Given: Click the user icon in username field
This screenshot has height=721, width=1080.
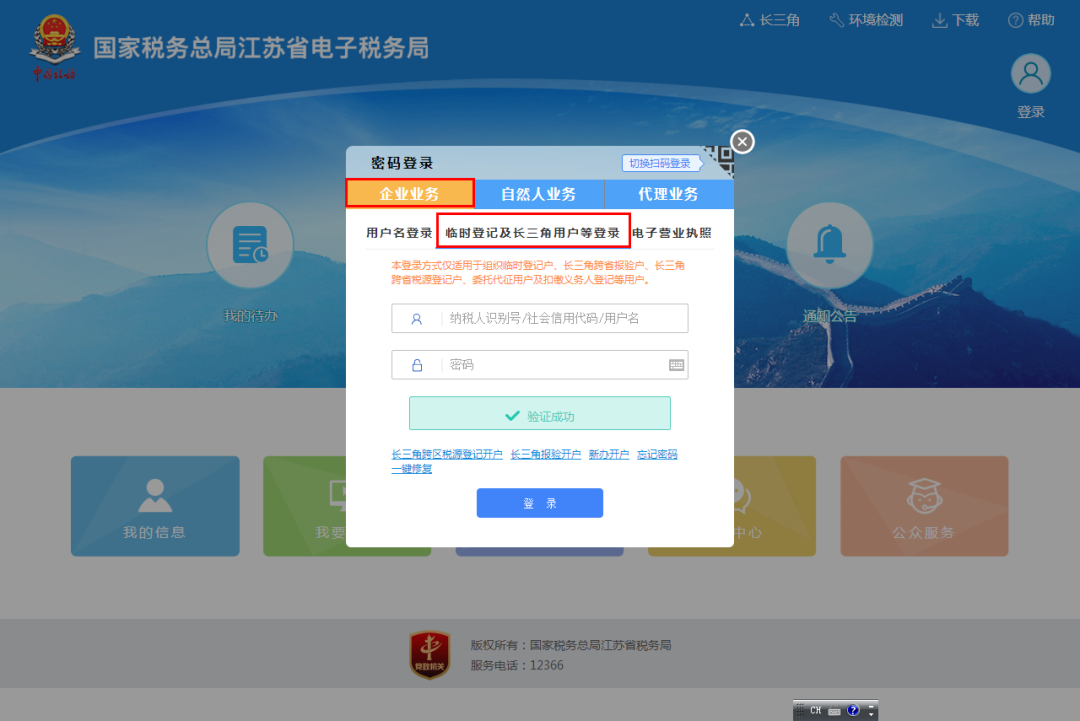Looking at the screenshot, I should [x=417, y=319].
